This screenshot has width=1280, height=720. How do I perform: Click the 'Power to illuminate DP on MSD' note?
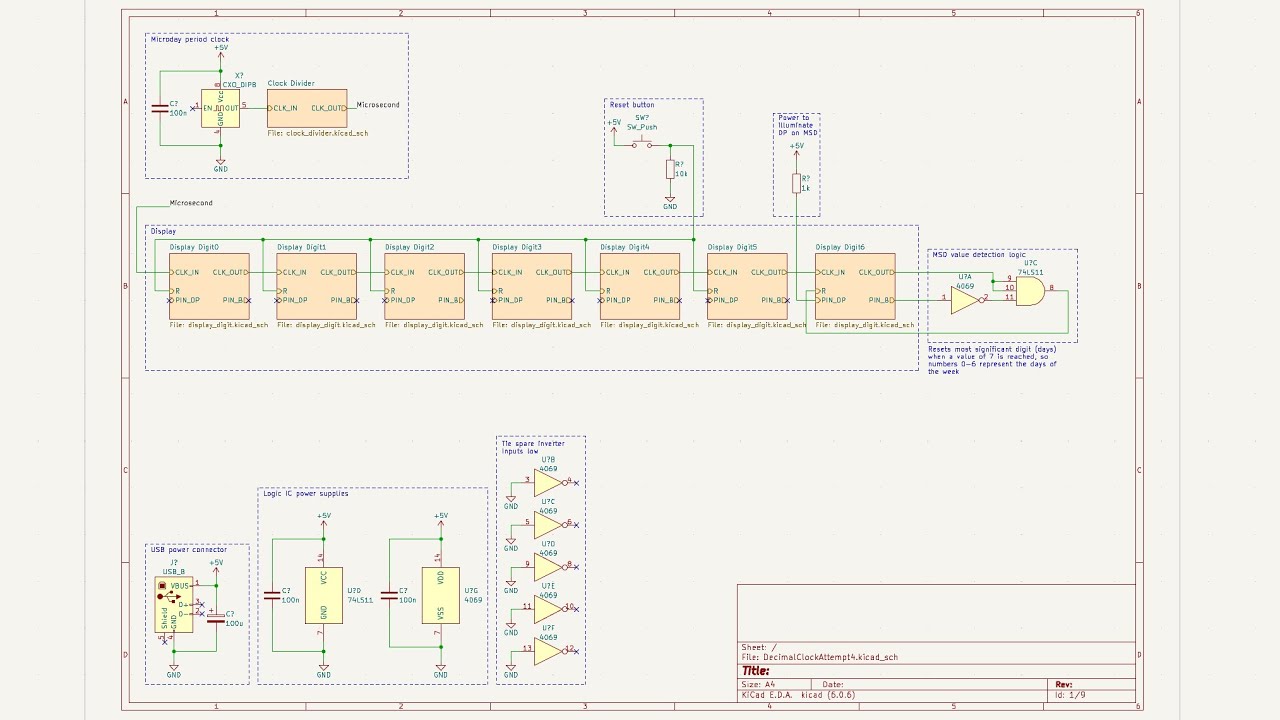[x=797, y=125]
